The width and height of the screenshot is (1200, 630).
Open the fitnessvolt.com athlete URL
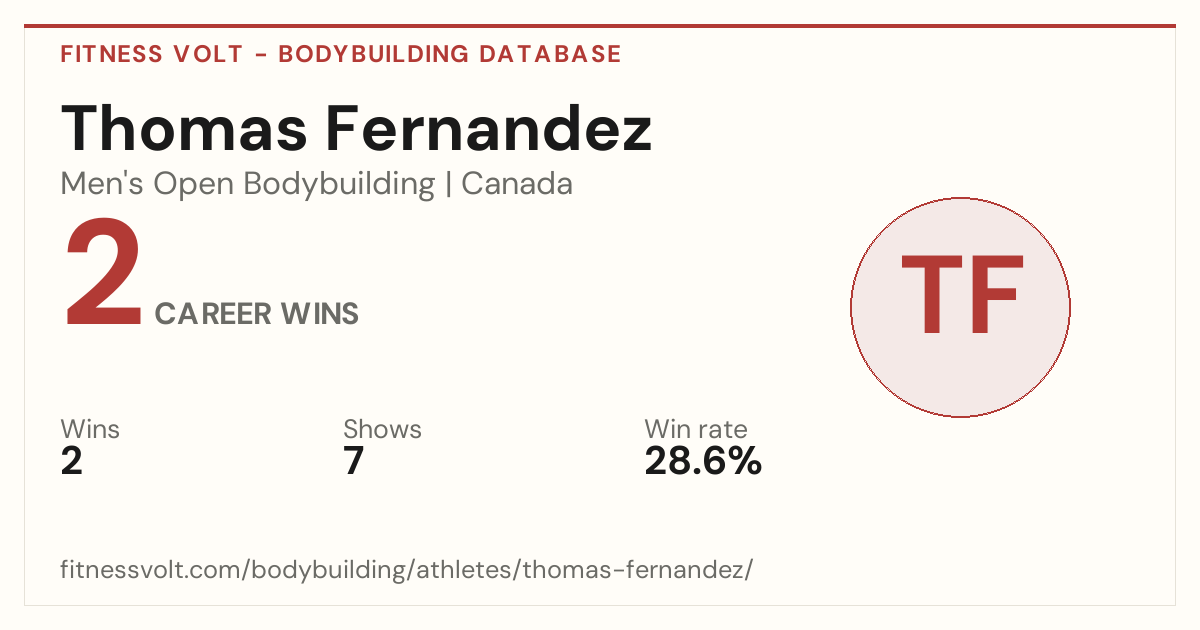click(406, 570)
